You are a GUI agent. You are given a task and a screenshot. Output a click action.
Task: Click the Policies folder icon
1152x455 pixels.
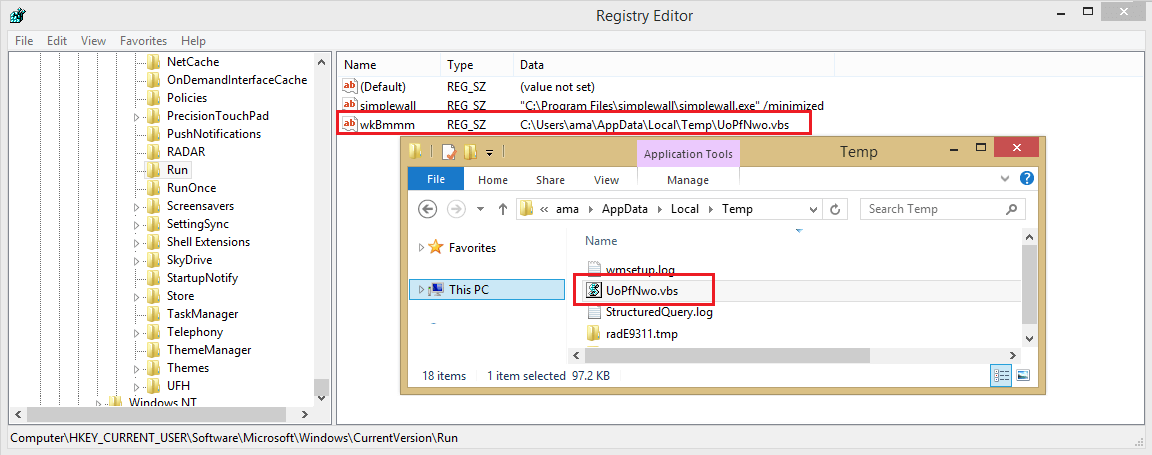point(154,98)
